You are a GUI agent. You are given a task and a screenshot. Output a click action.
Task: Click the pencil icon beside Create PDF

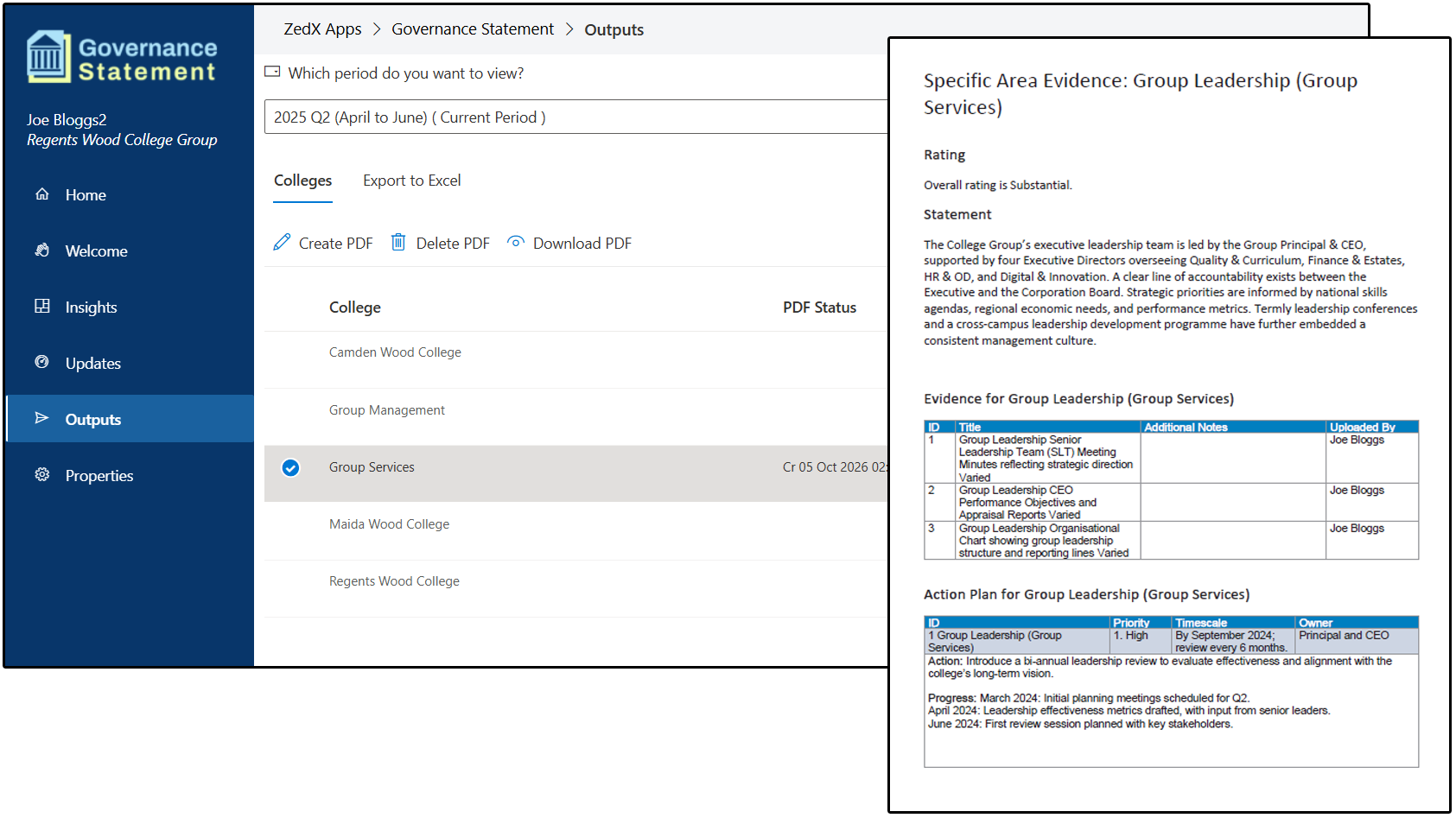click(x=282, y=243)
